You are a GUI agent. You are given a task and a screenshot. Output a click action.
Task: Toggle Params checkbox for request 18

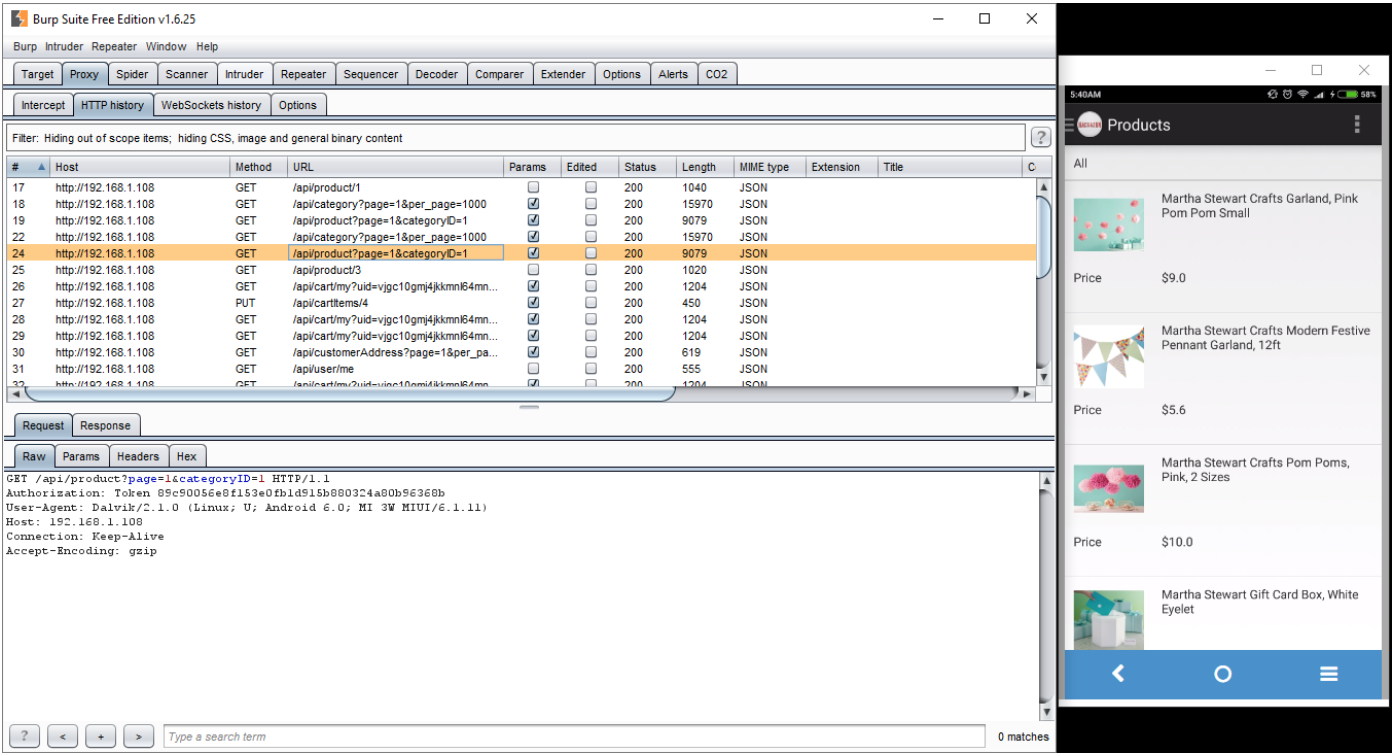click(x=533, y=204)
